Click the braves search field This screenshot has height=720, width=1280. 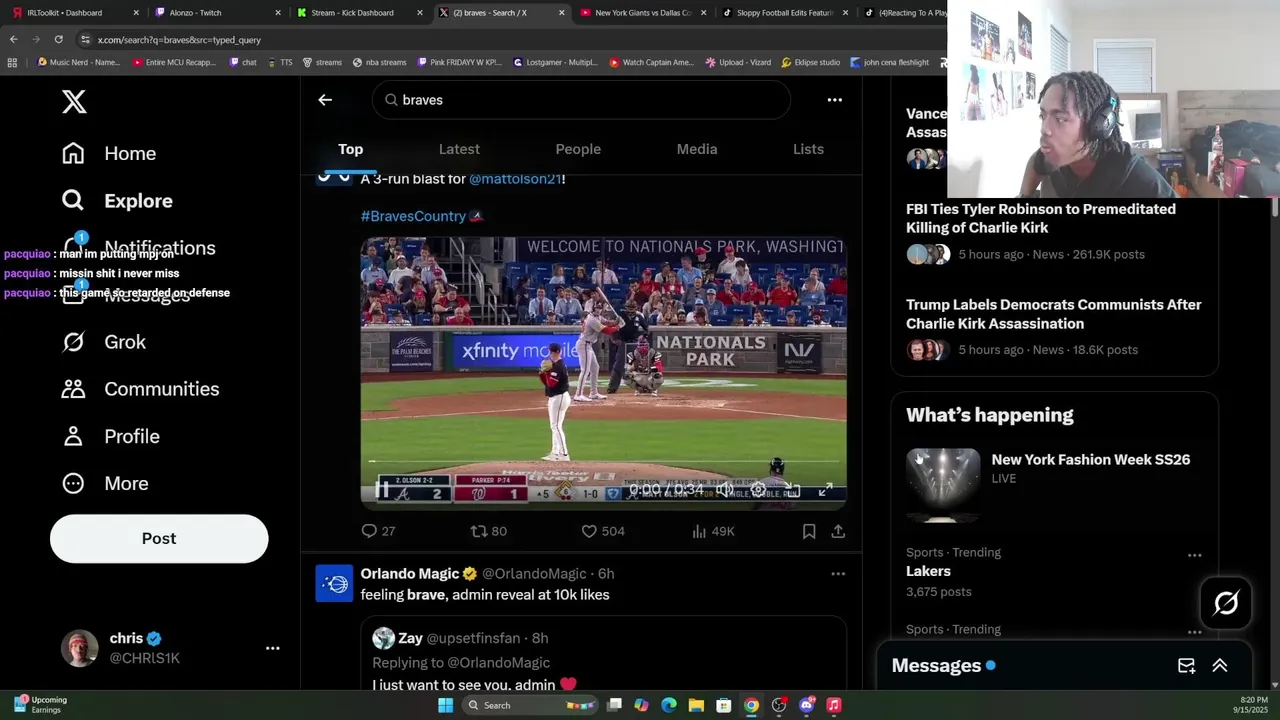[x=581, y=100]
